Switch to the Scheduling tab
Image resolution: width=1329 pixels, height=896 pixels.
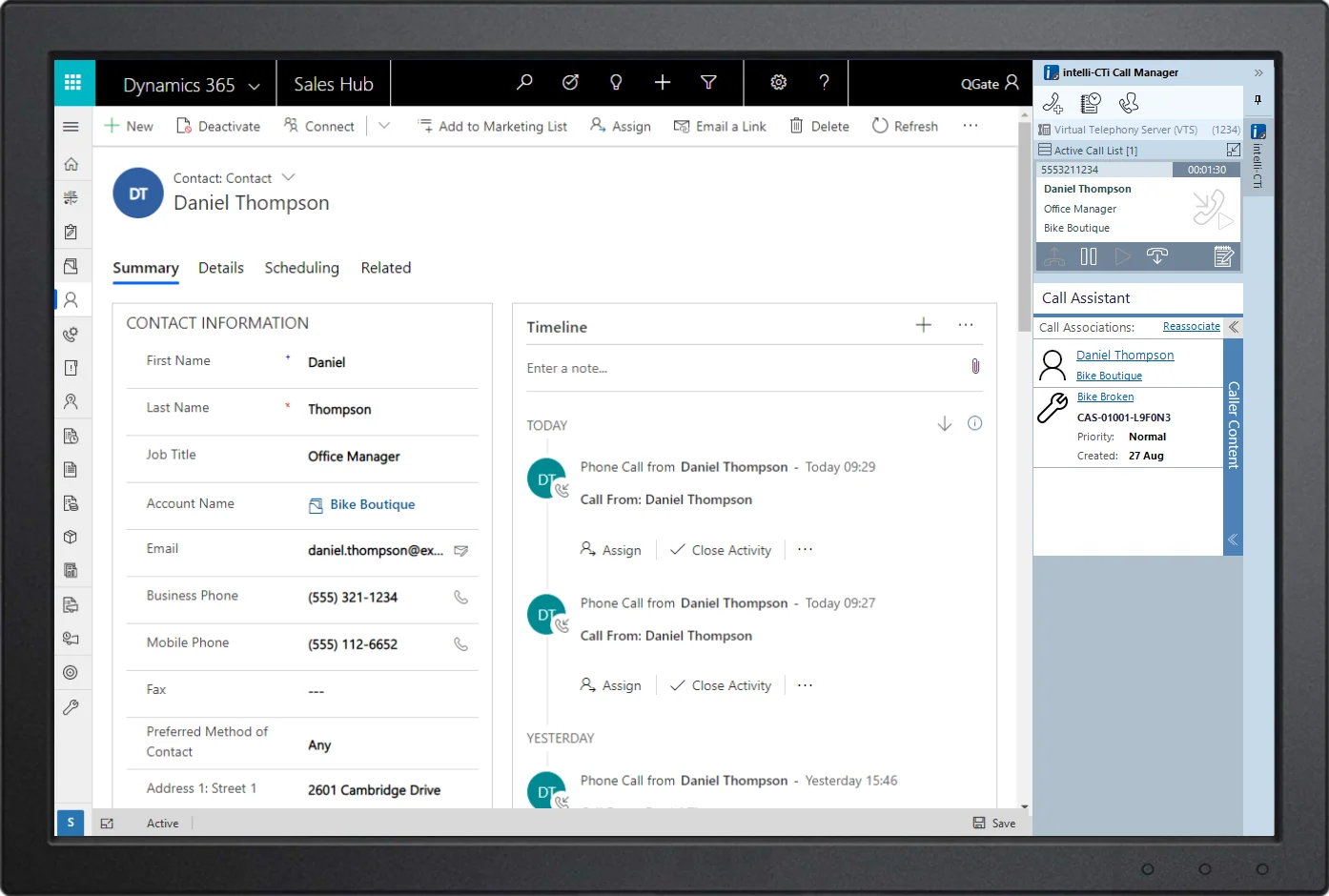(x=302, y=268)
